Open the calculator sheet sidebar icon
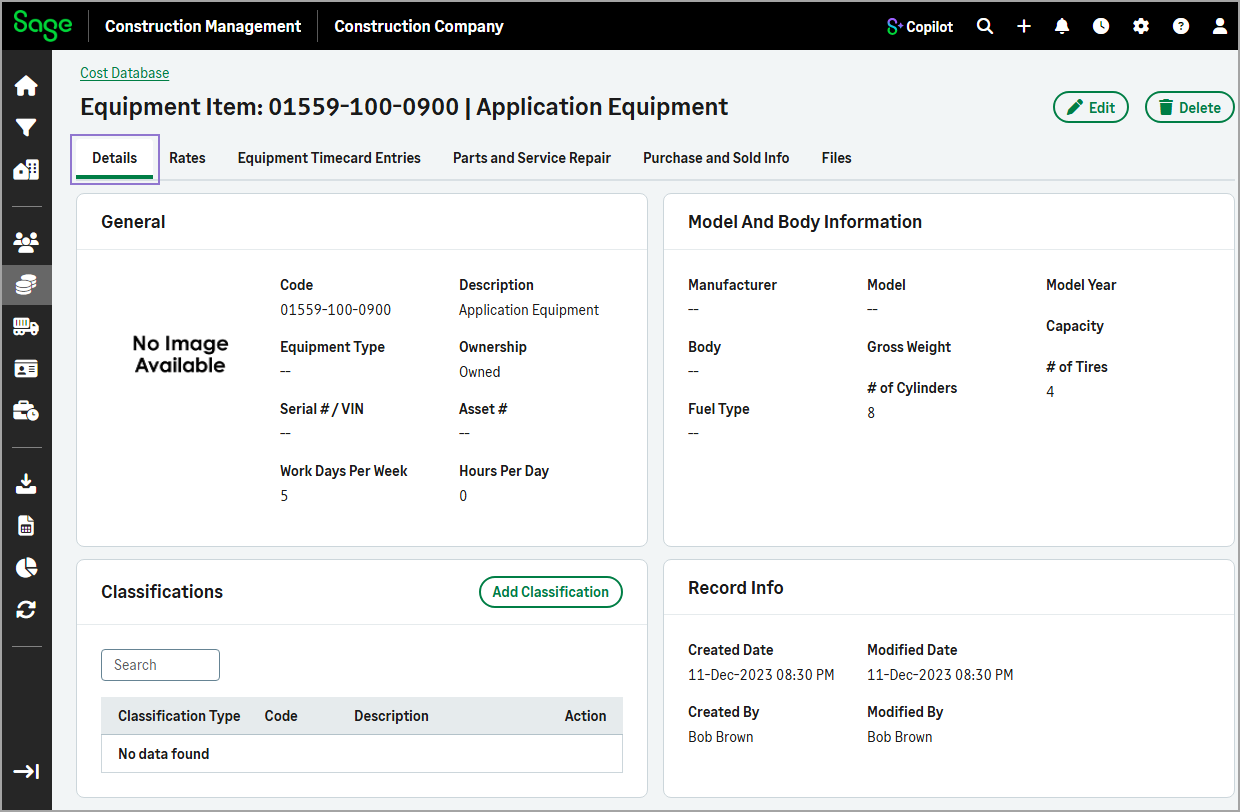 pos(26,526)
